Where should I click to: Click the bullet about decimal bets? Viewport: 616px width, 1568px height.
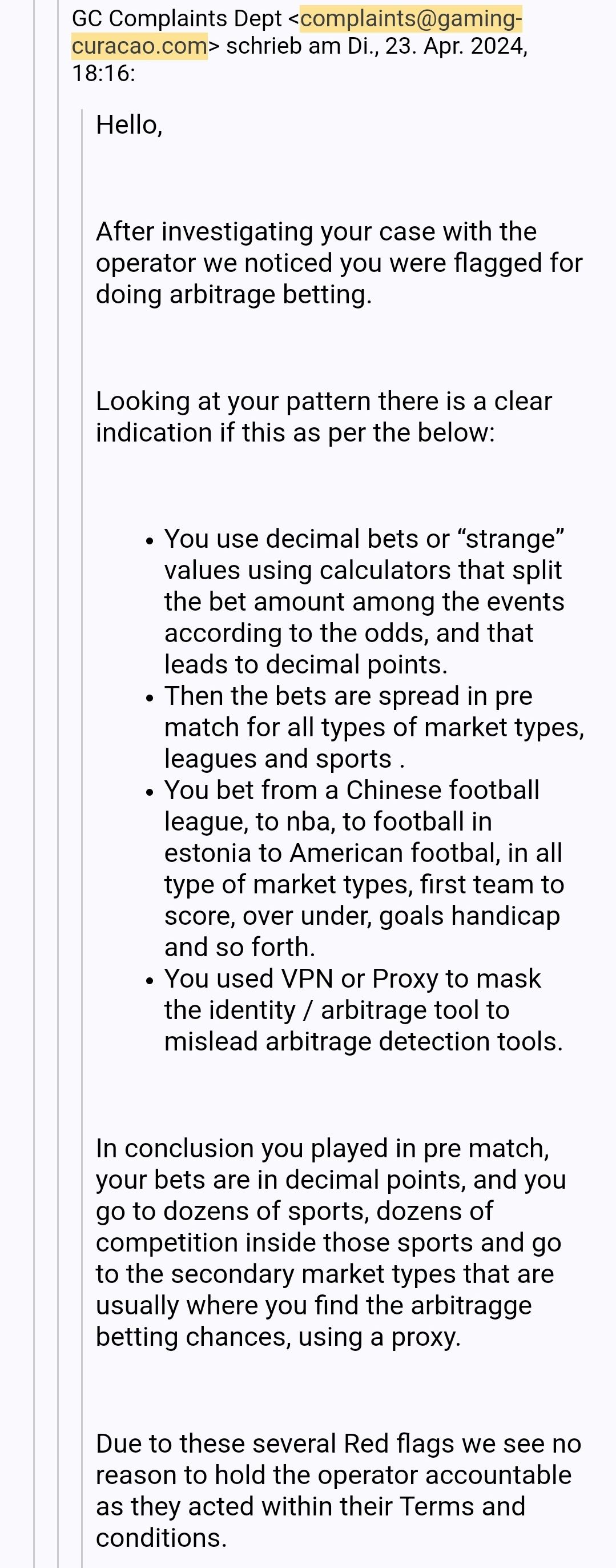point(364,601)
